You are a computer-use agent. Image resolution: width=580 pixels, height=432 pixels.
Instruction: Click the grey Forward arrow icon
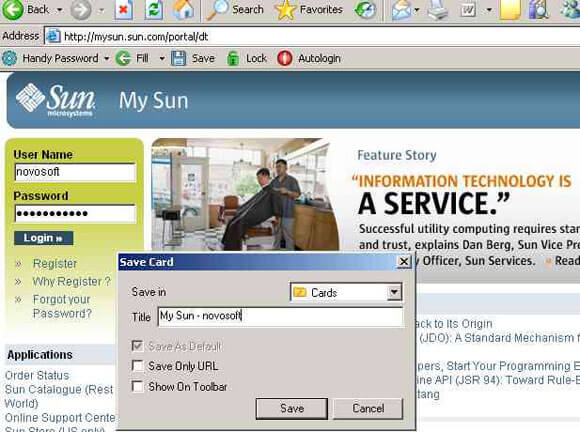click(x=81, y=10)
